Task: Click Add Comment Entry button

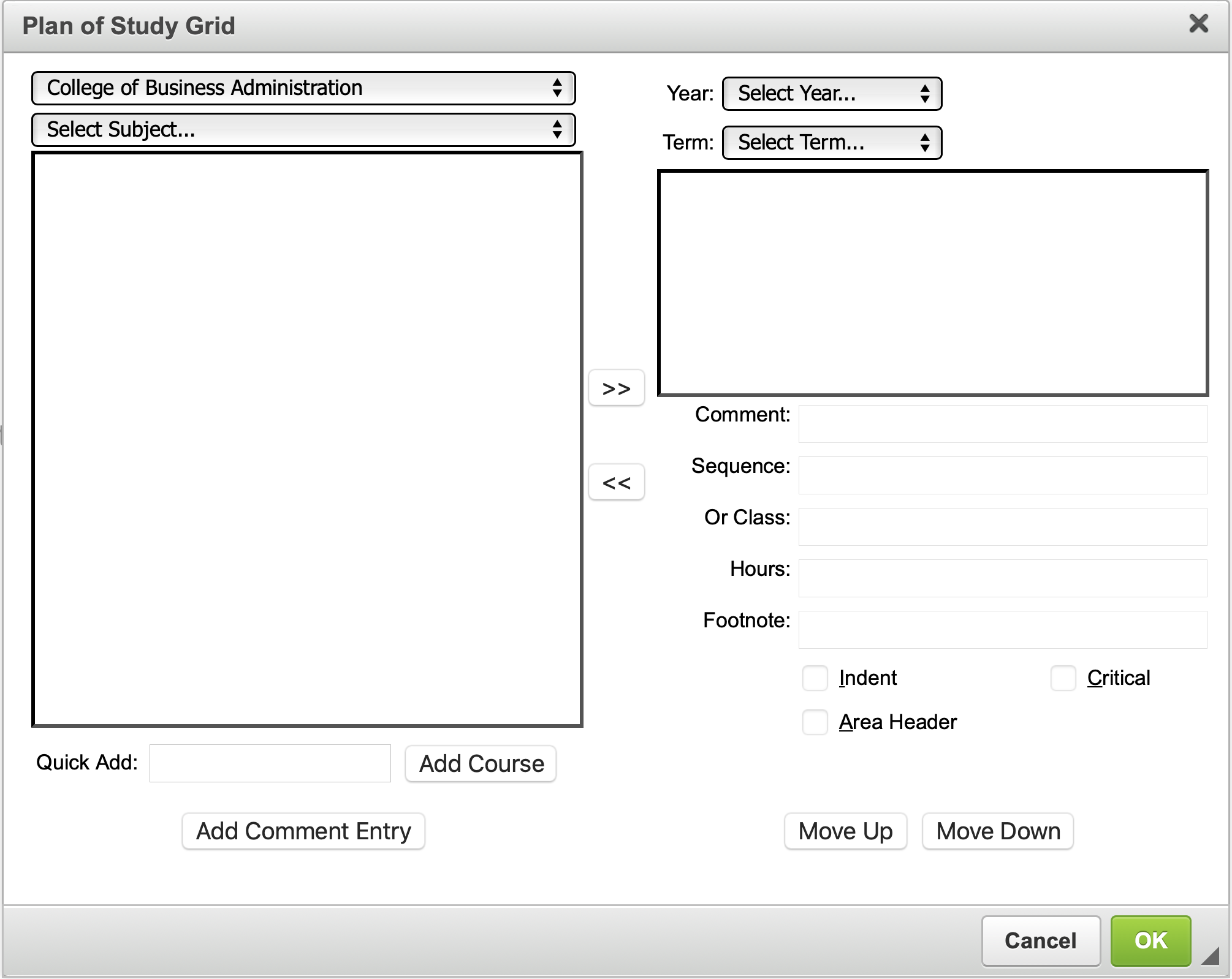Action: (303, 831)
